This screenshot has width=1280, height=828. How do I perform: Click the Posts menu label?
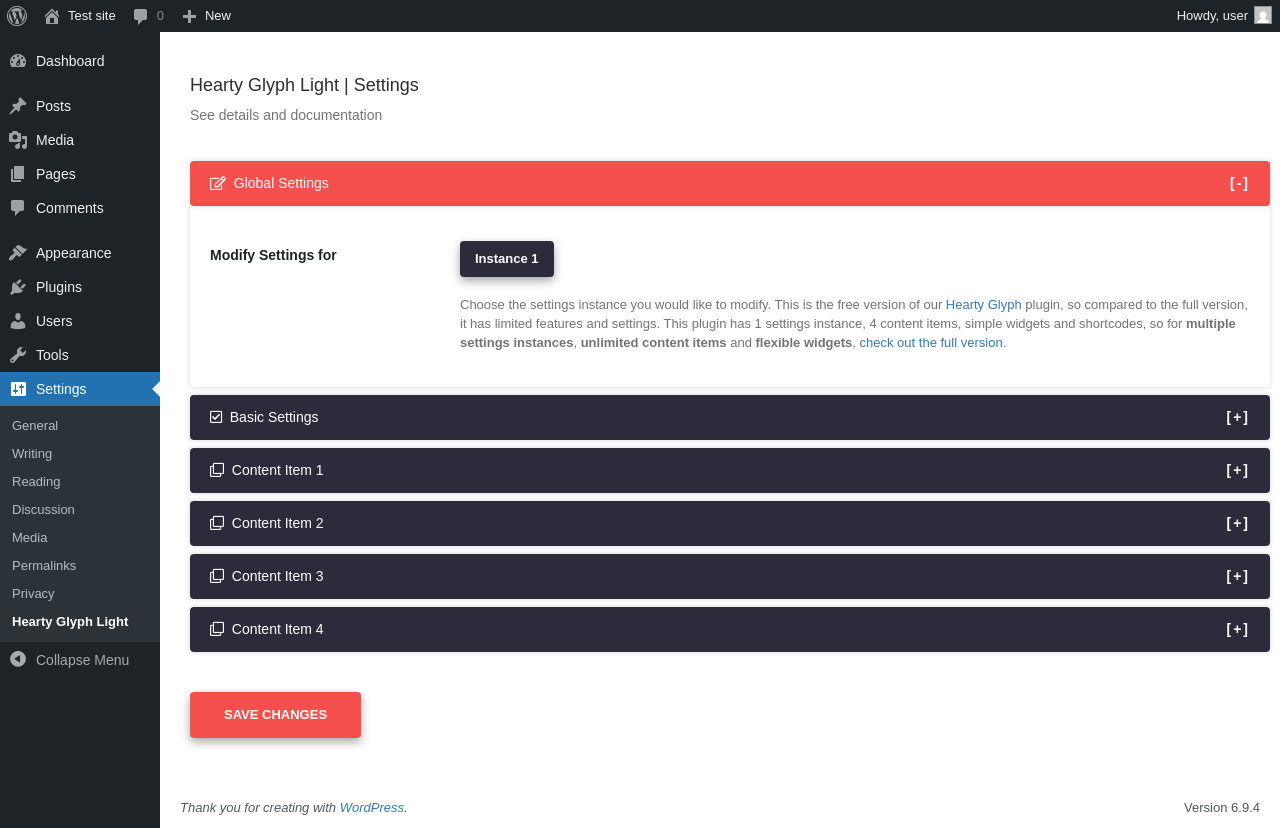point(53,106)
